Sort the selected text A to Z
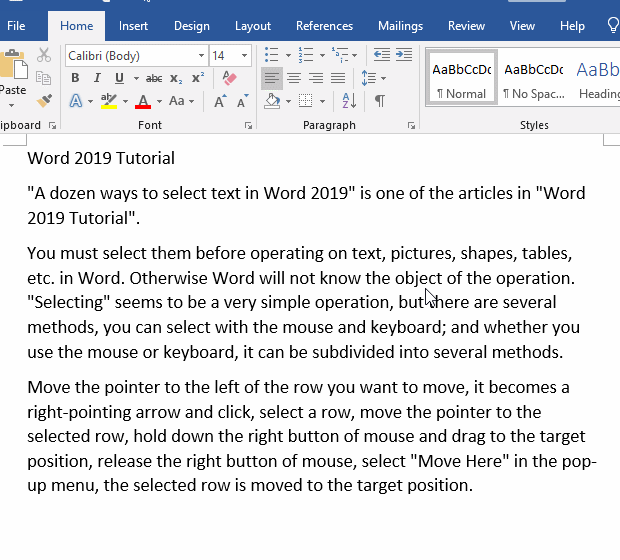The image size is (620, 560). click(349, 101)
